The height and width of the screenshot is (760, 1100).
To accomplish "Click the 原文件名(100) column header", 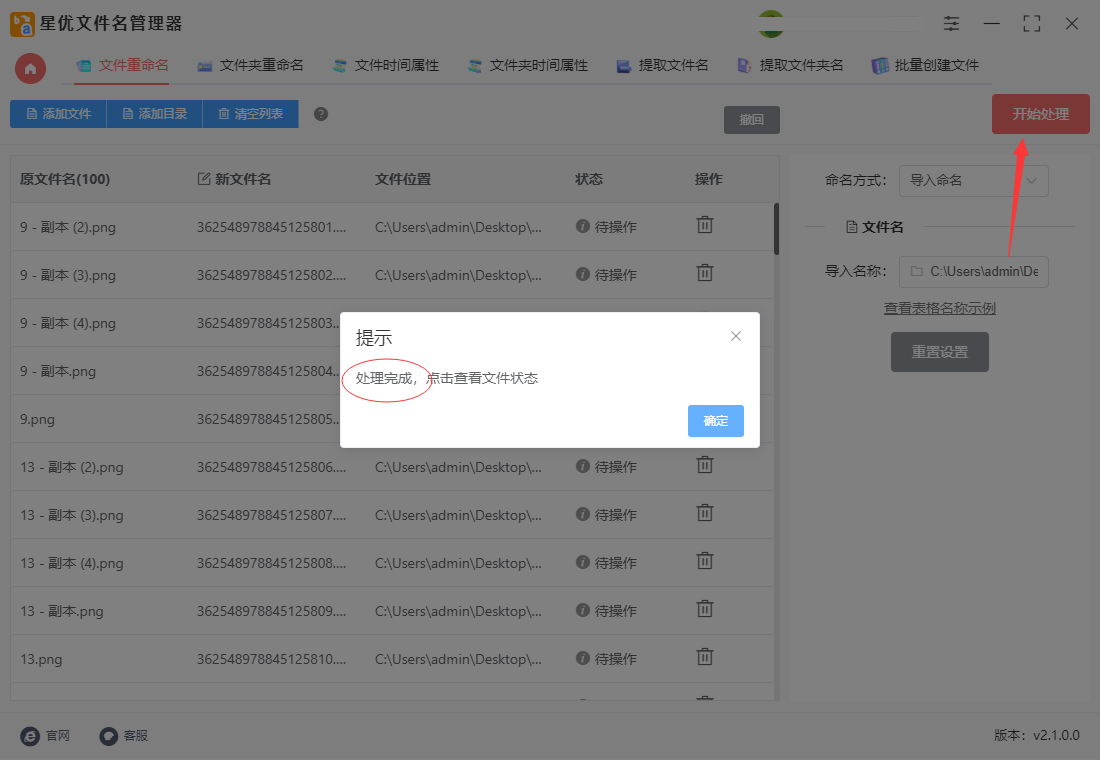I will click(65, 179).
